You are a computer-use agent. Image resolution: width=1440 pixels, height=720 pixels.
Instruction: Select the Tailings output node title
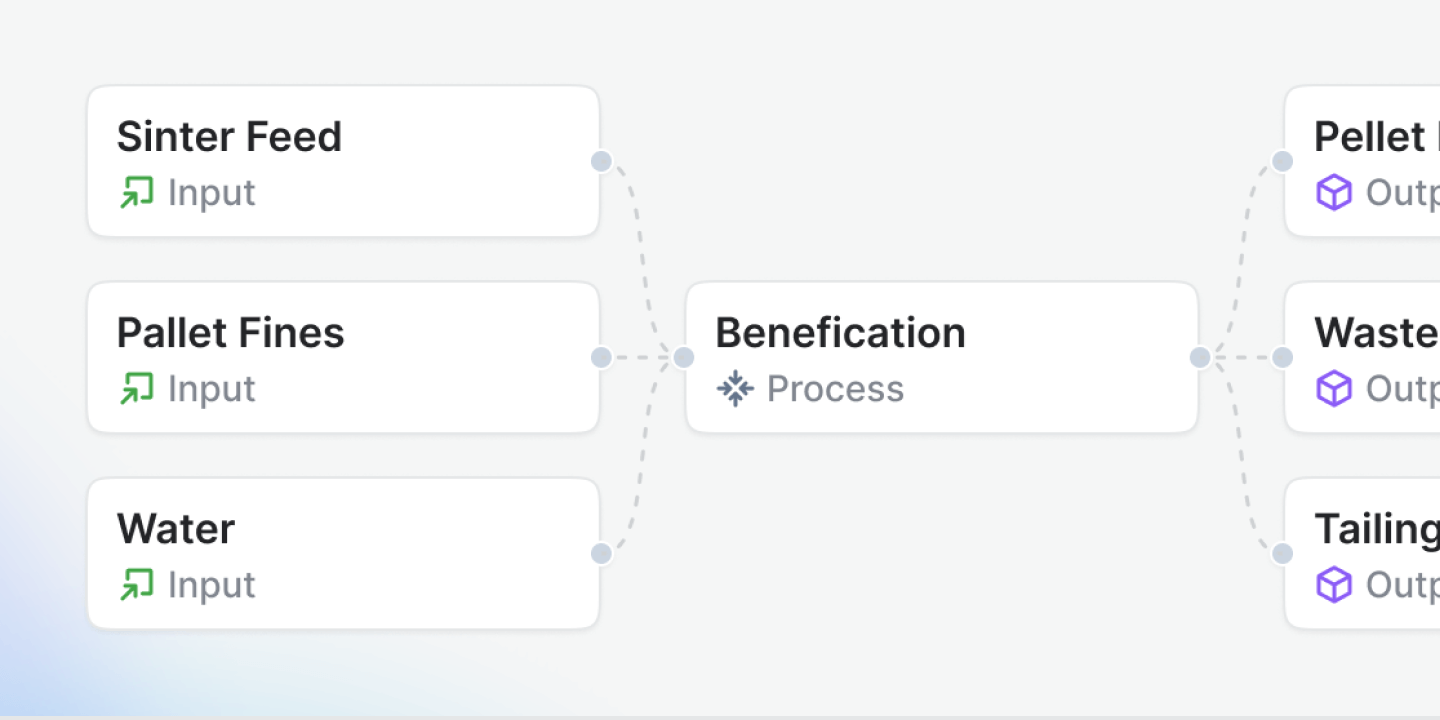click(x=1376, y=529)
